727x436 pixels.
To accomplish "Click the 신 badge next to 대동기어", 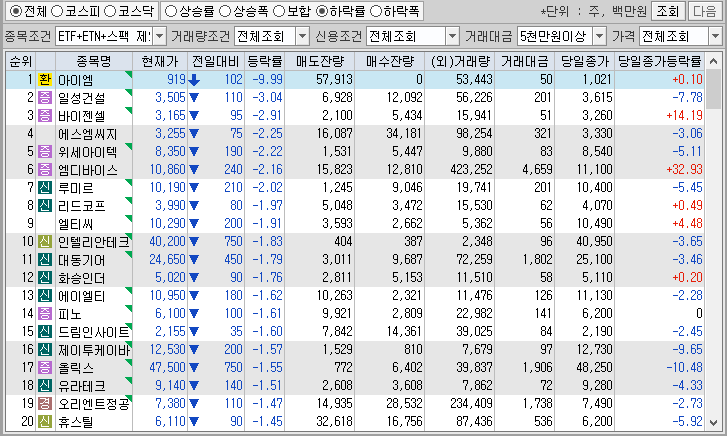I will pos(45,259).
